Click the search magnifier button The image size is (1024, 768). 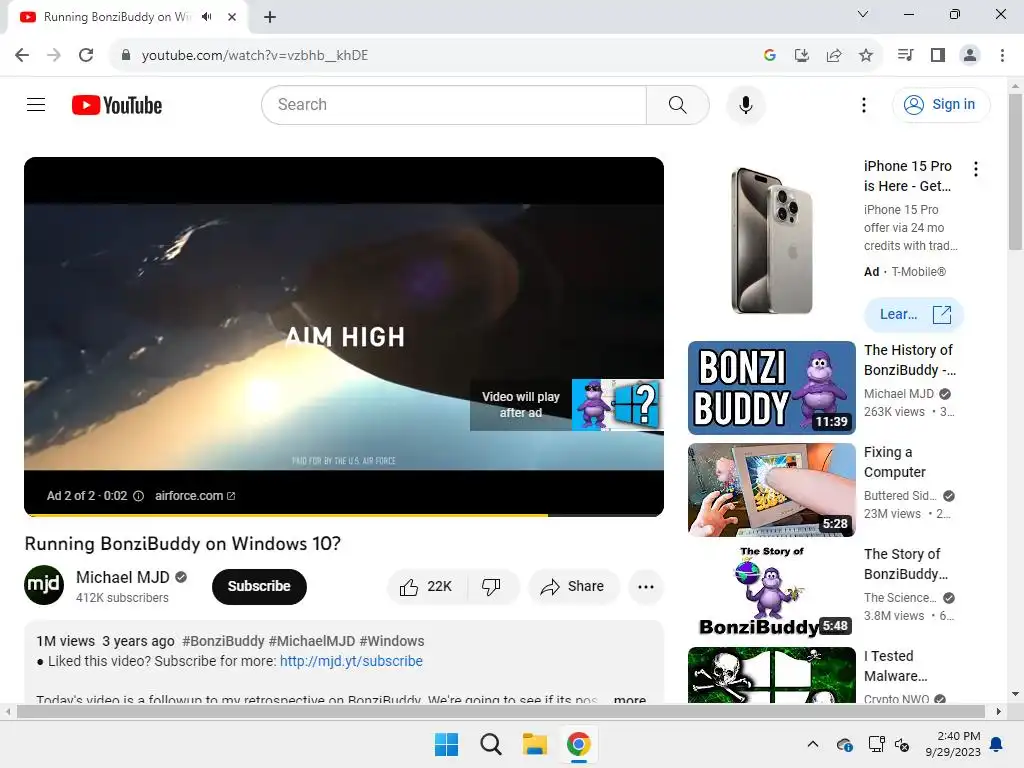coord(677,104)
